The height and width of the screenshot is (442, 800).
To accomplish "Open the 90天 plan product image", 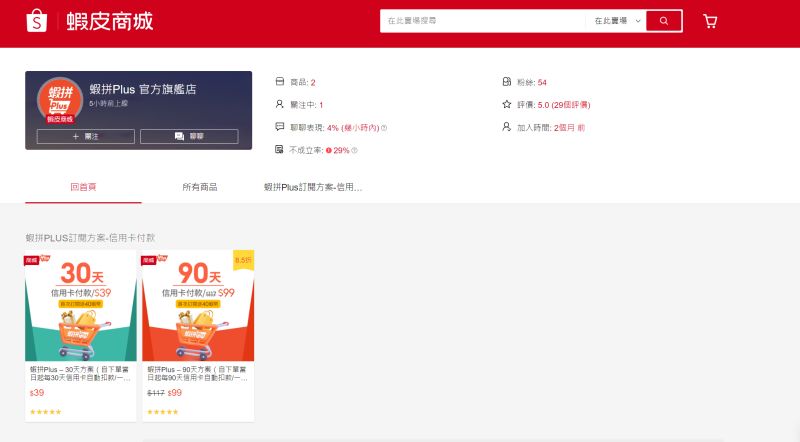I will (x=198, y=306).
